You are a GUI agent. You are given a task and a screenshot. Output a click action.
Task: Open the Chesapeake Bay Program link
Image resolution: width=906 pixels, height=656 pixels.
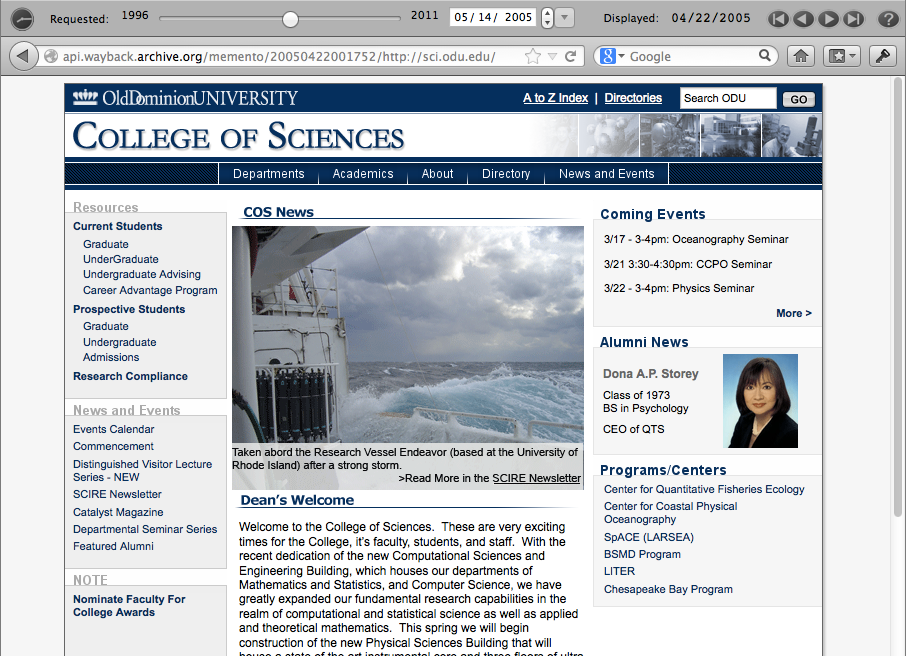click(x=668, y=590)
